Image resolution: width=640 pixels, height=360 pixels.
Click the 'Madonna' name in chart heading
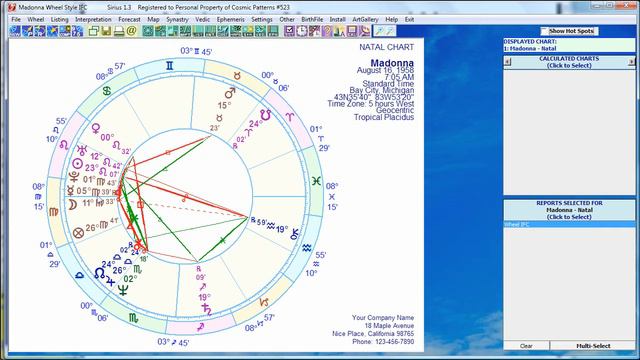point(392,63)
